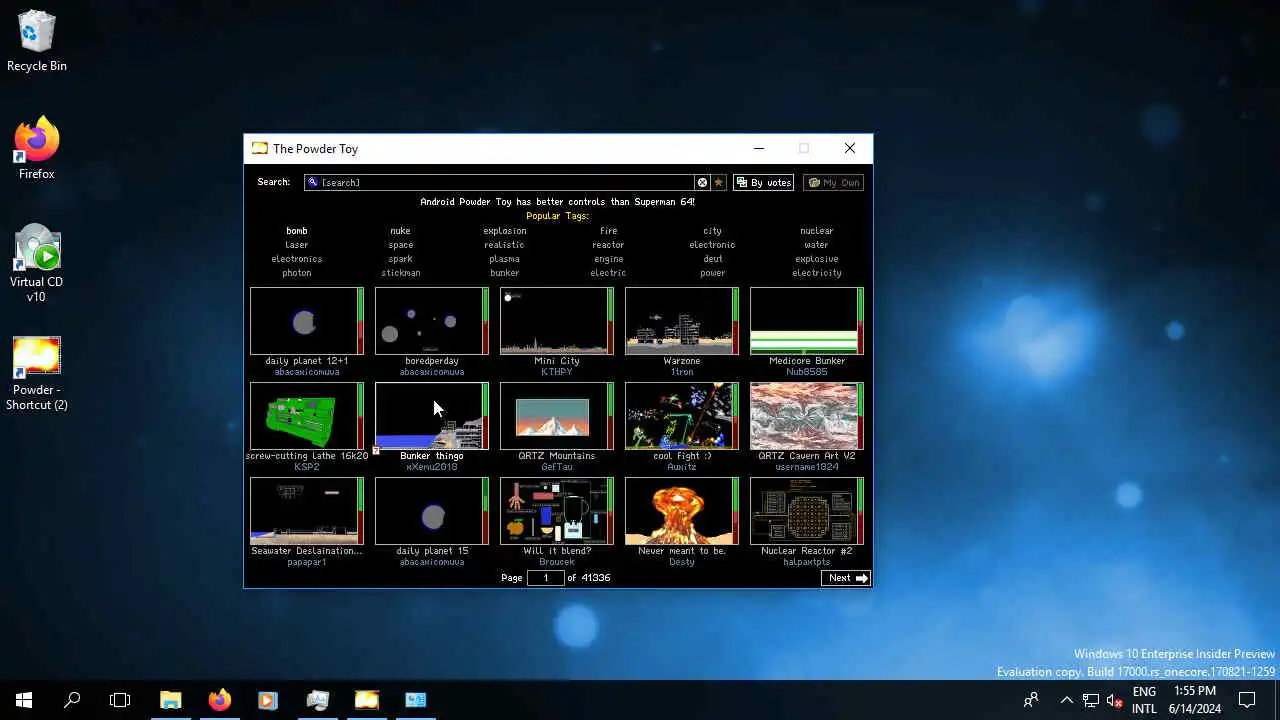Click author name Nub8585

807,372
